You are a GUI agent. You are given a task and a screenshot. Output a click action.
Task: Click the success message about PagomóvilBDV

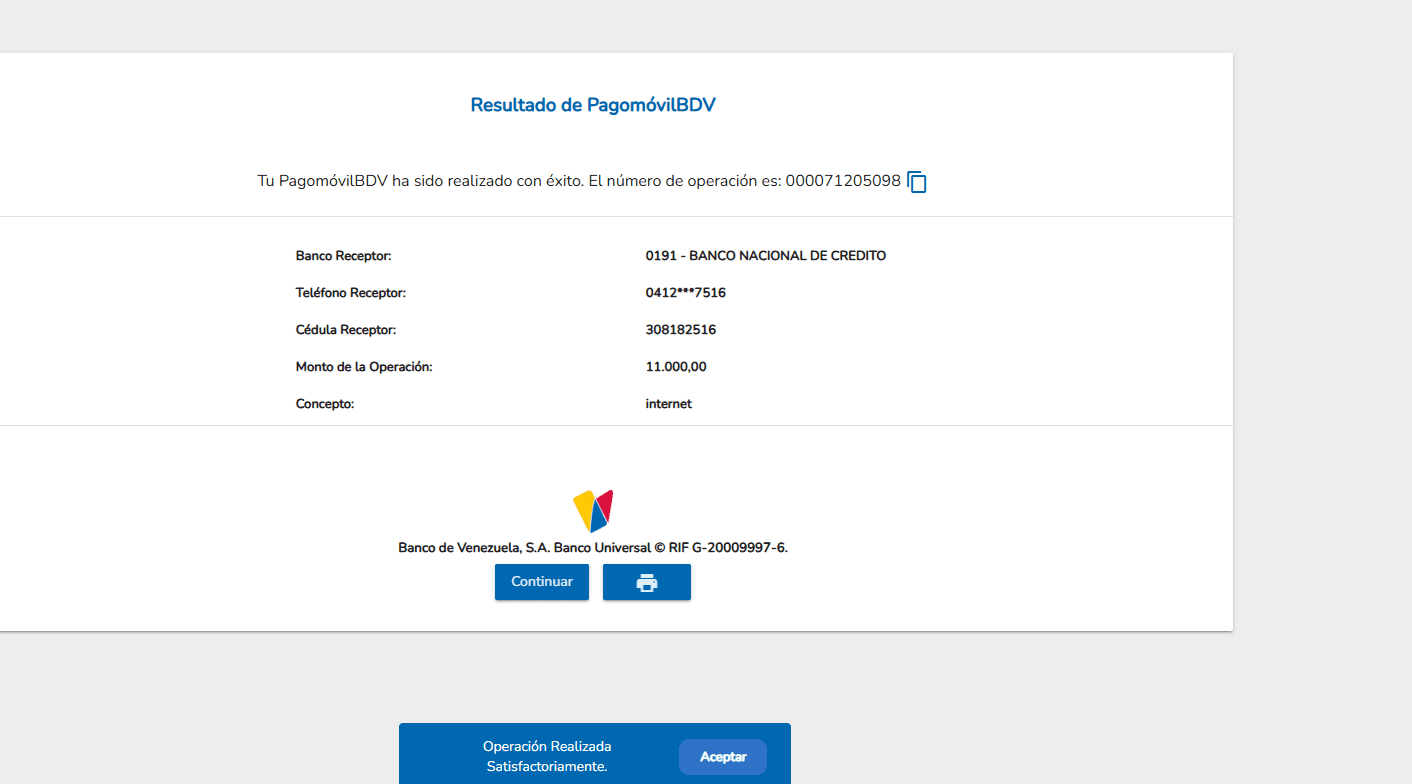point(518,181)
